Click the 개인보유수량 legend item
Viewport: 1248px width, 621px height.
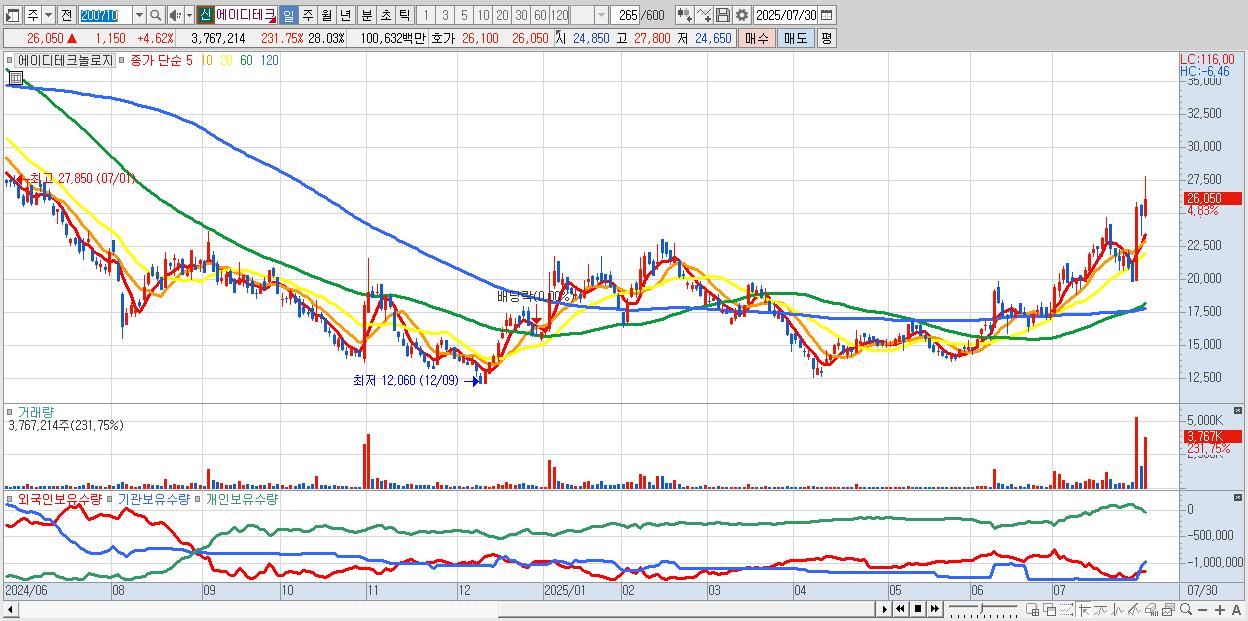pyautogui.click(x=241, y=498)
